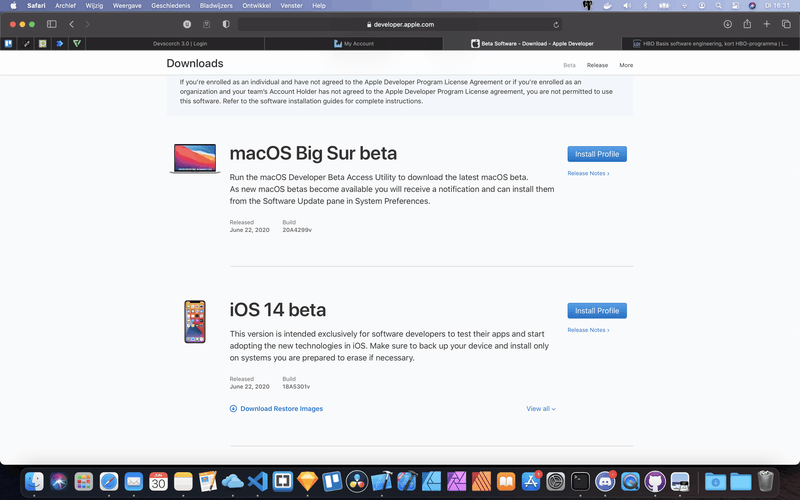Open the Downloads folder in Dock
This screenshot has width=800, height=500.
tap(715, 481)
